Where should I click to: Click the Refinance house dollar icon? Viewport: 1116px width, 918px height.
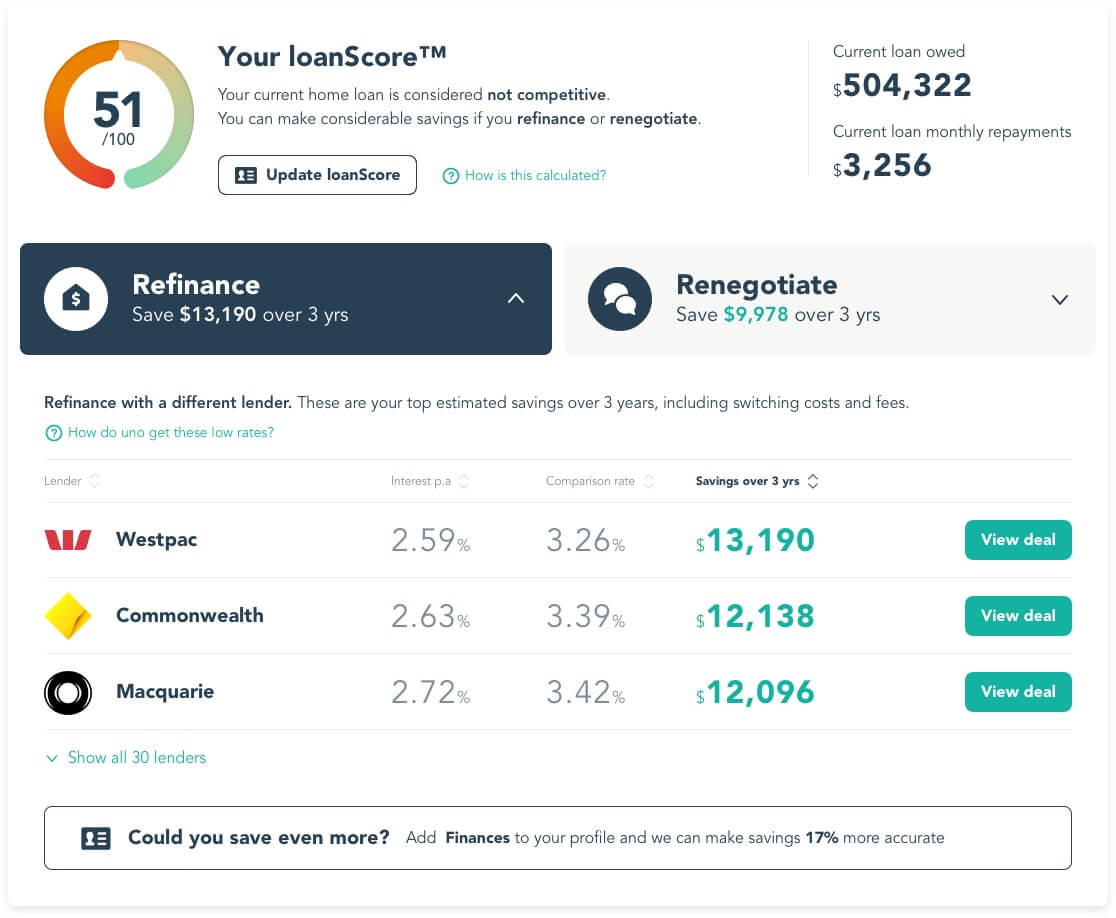click(x=76, y=299)
